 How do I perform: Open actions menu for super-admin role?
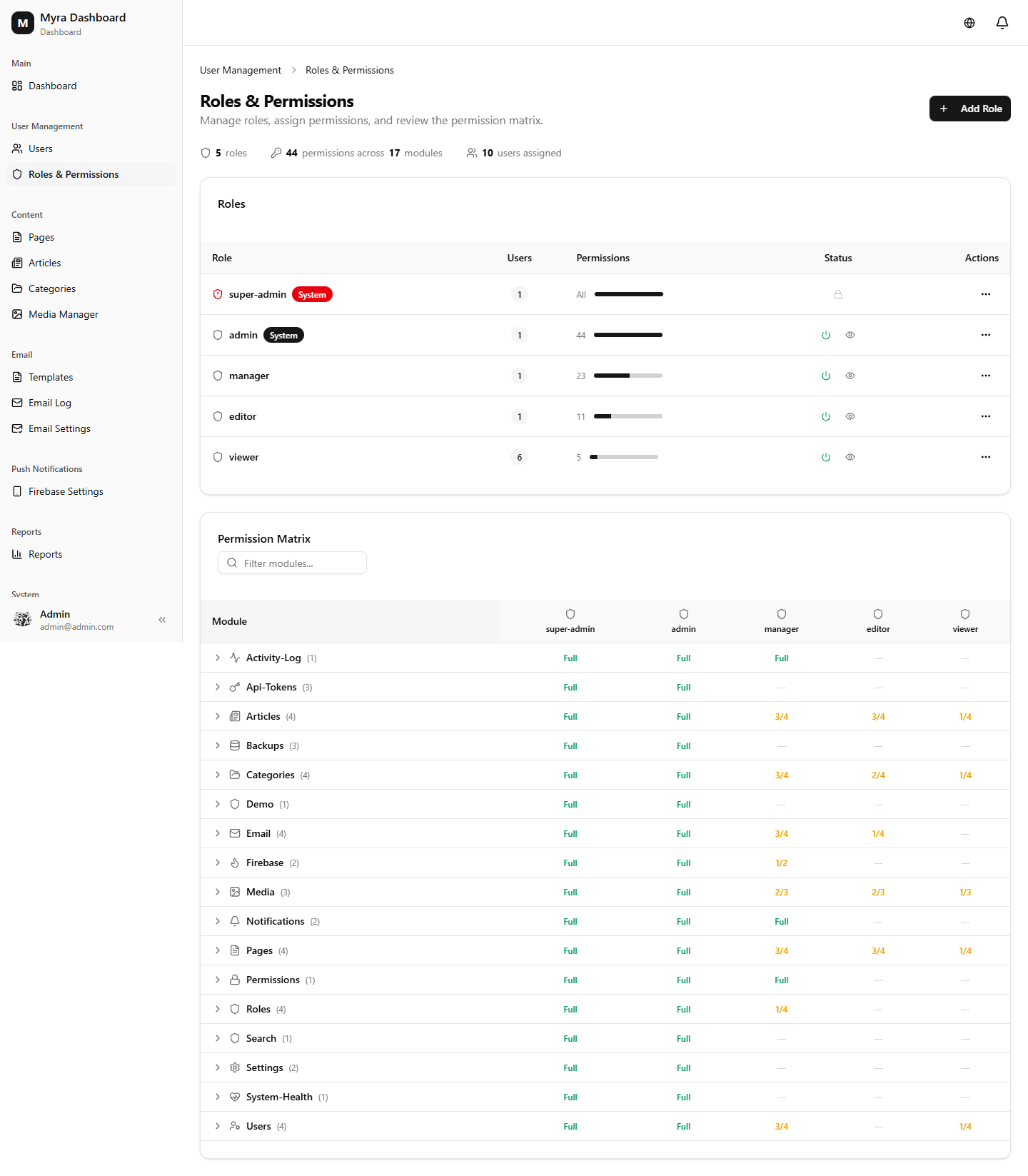pyautogui.click(x=986, y=294)
